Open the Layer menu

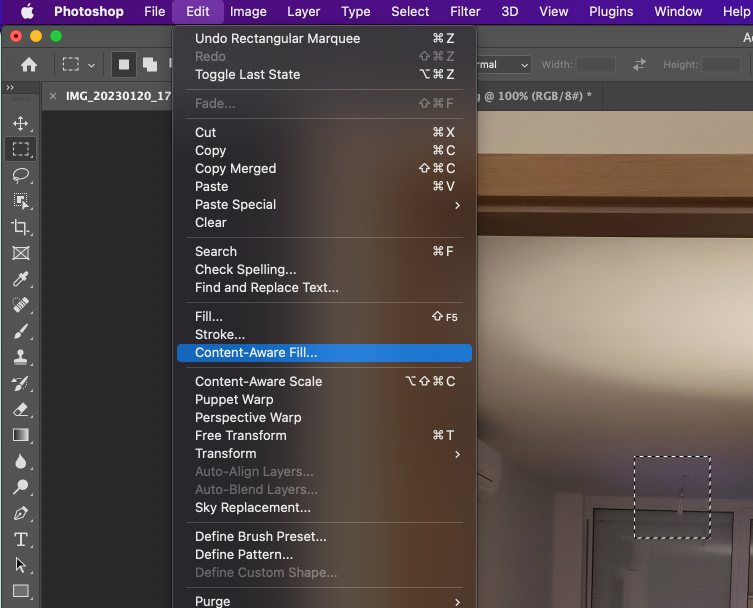pos(304,12)
